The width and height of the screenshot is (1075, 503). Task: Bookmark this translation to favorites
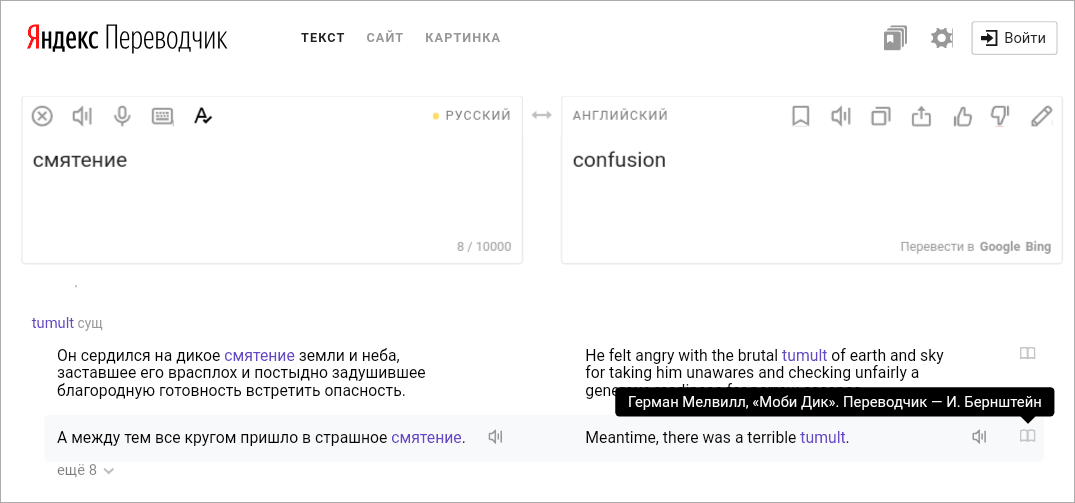[801, 117]
